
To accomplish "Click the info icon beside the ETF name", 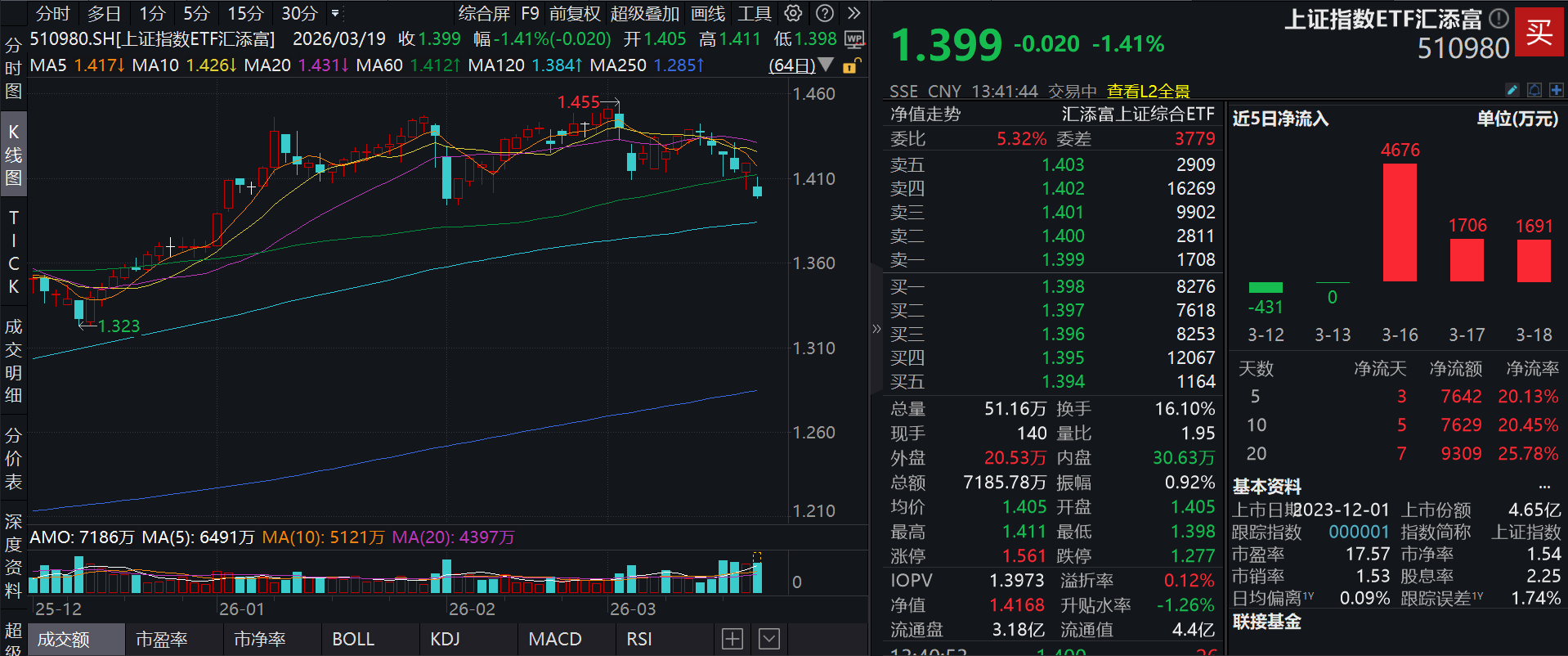I will coord(1499,18).
